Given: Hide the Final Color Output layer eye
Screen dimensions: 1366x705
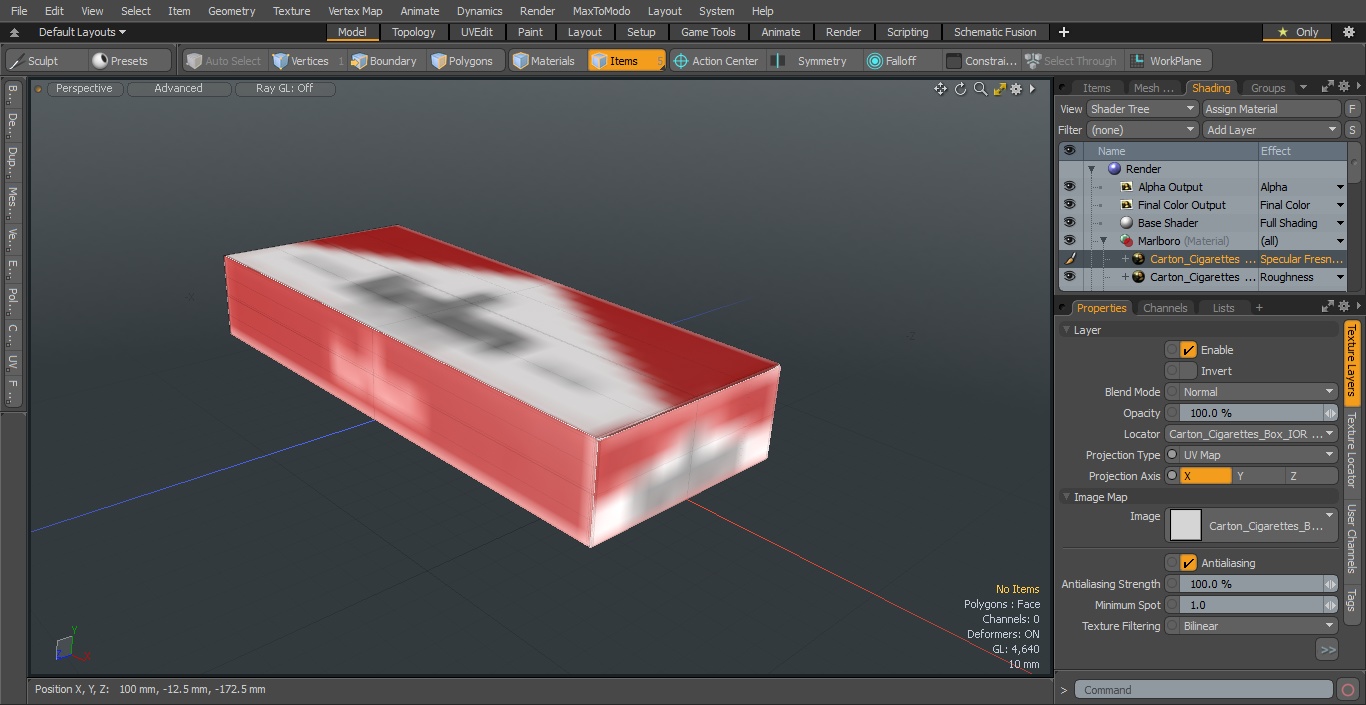Looking at the screenshot, I should click(1069, 205).
